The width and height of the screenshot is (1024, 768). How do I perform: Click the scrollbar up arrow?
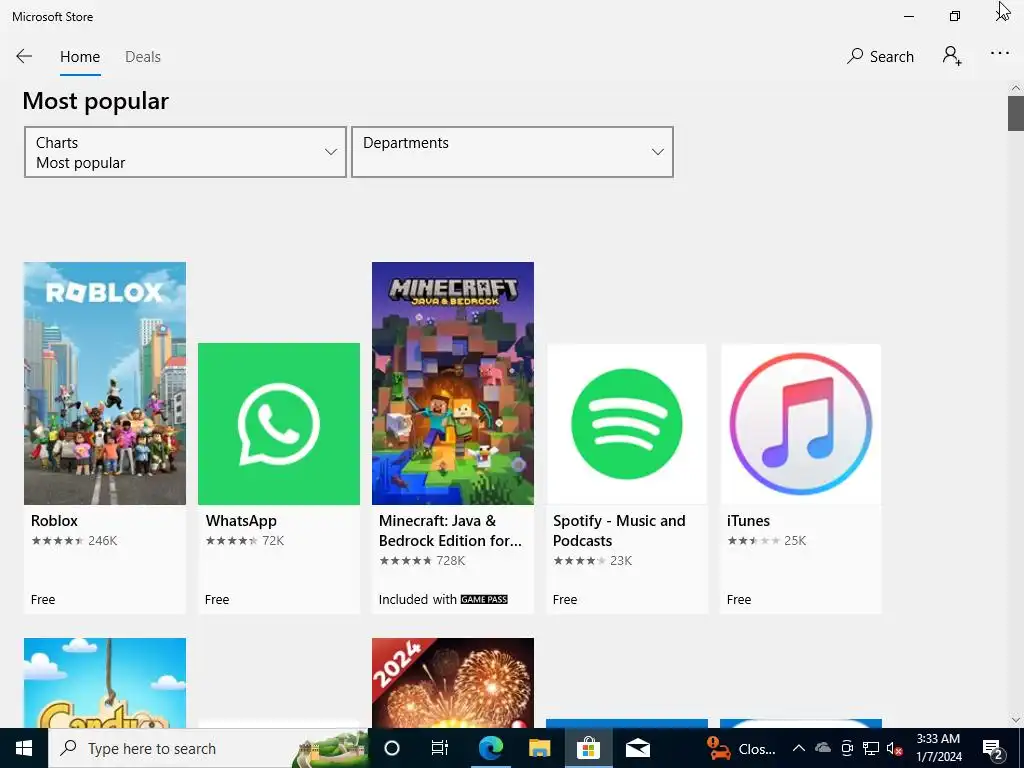tap(1016, 88)
